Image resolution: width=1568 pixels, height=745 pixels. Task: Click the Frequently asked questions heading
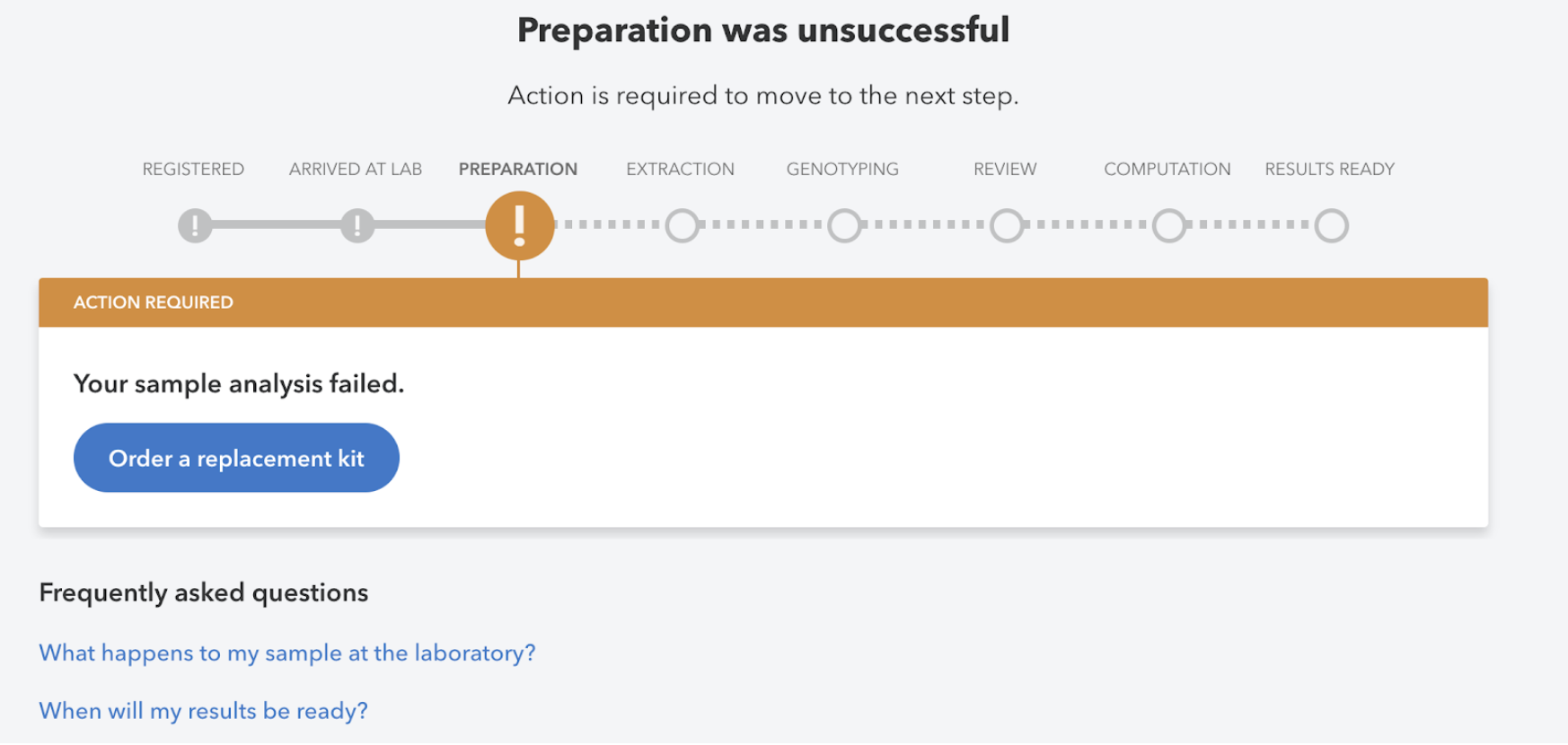[x=203, y=592]
